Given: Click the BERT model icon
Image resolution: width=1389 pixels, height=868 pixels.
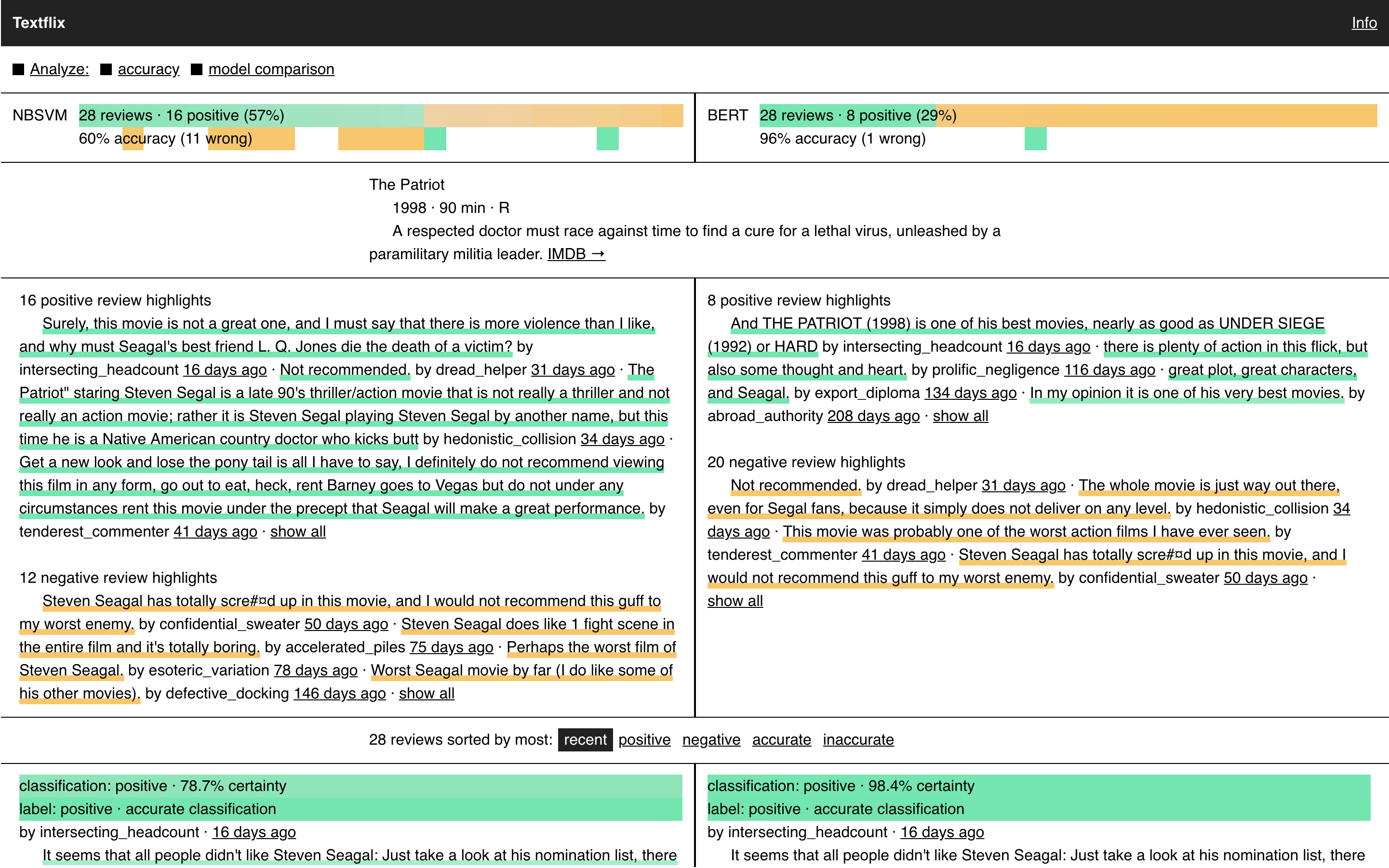Looking at the screenshot, I should (x=725, y=114).
